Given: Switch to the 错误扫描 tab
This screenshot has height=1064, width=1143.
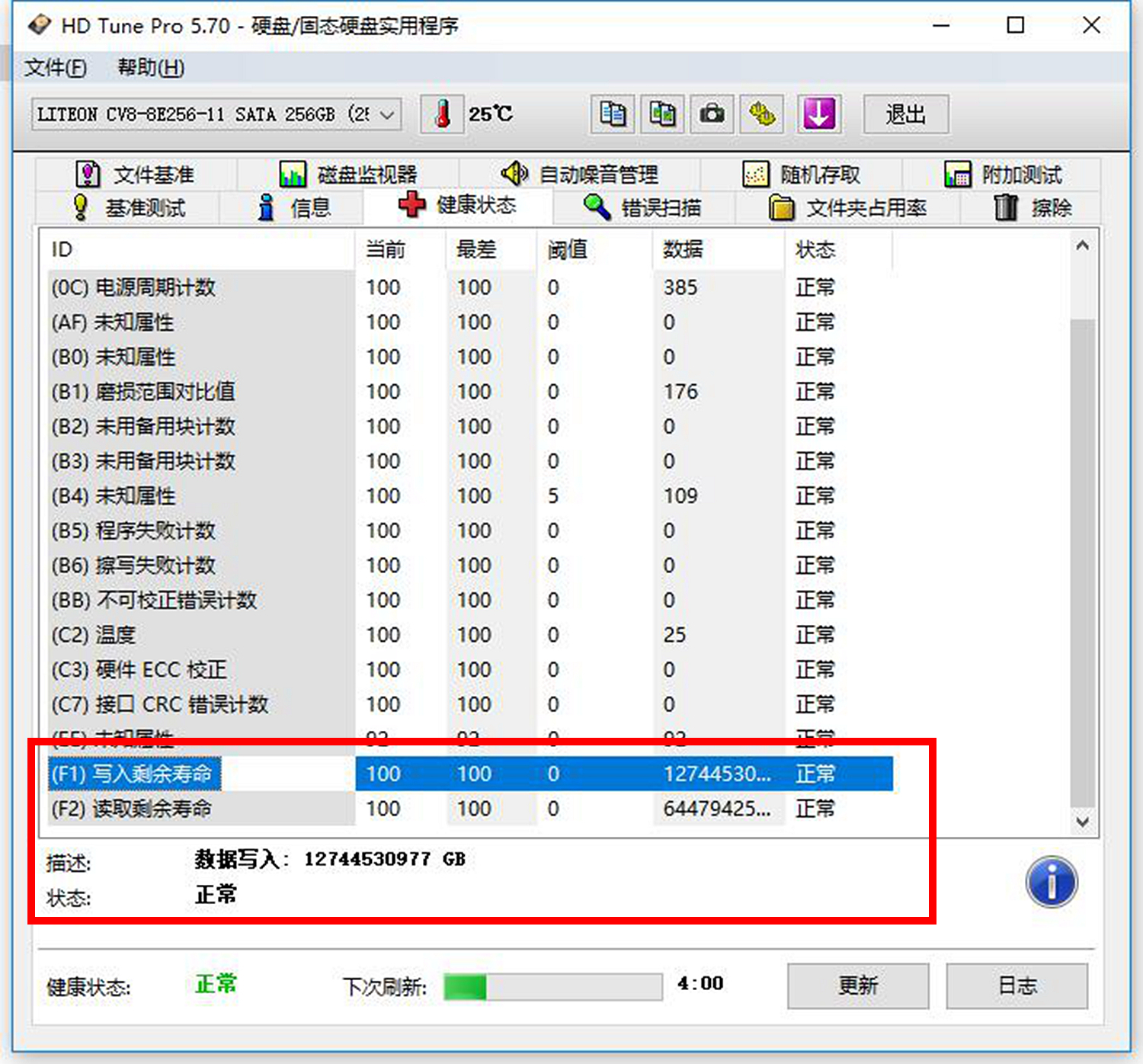Looking at the screenshot, I should coord(643,207).
